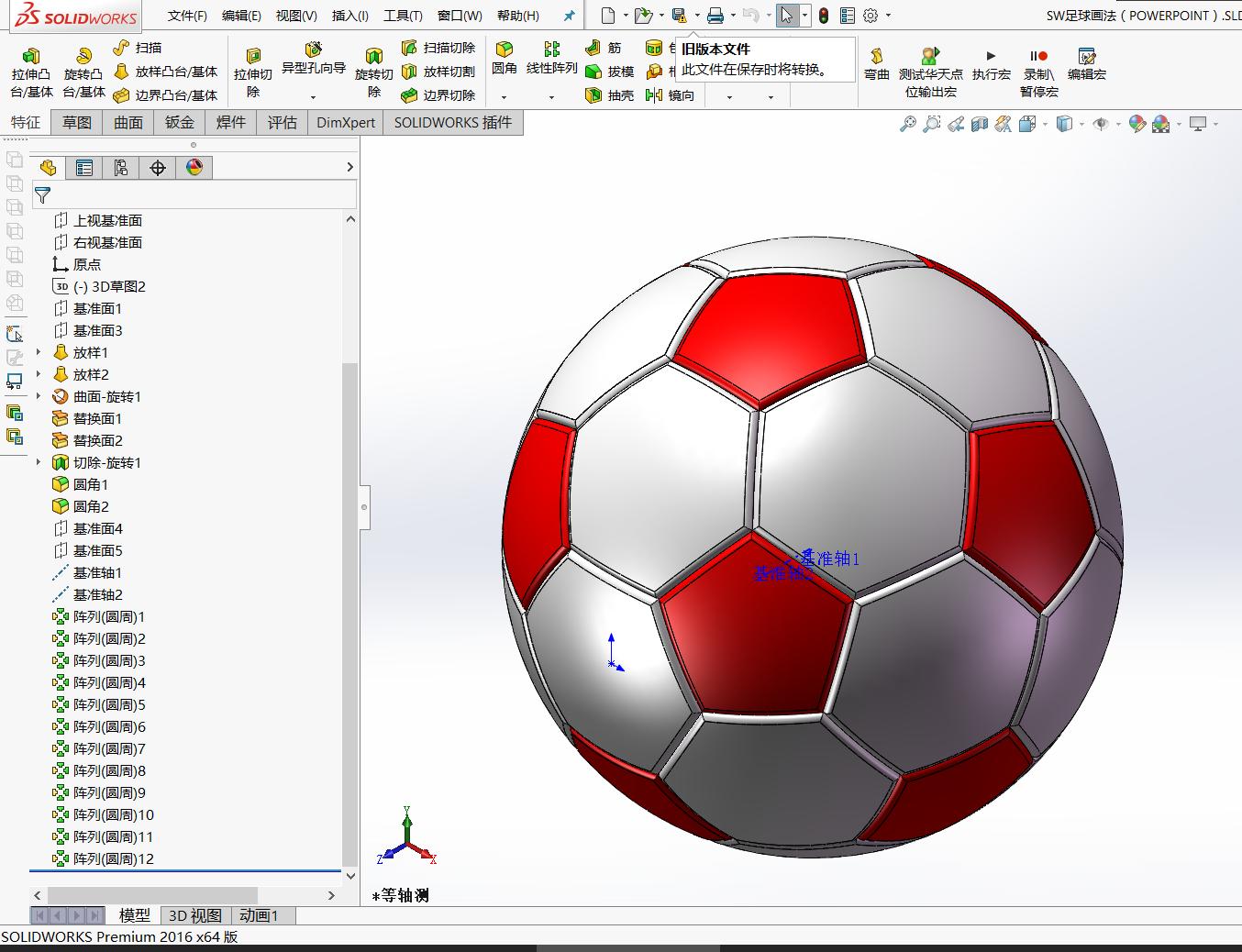Image resolution: width=1242 pixels, height=952 pixels.
Task: Expand the 放样1 feature in the tree
Action: [x=37, y=352]
